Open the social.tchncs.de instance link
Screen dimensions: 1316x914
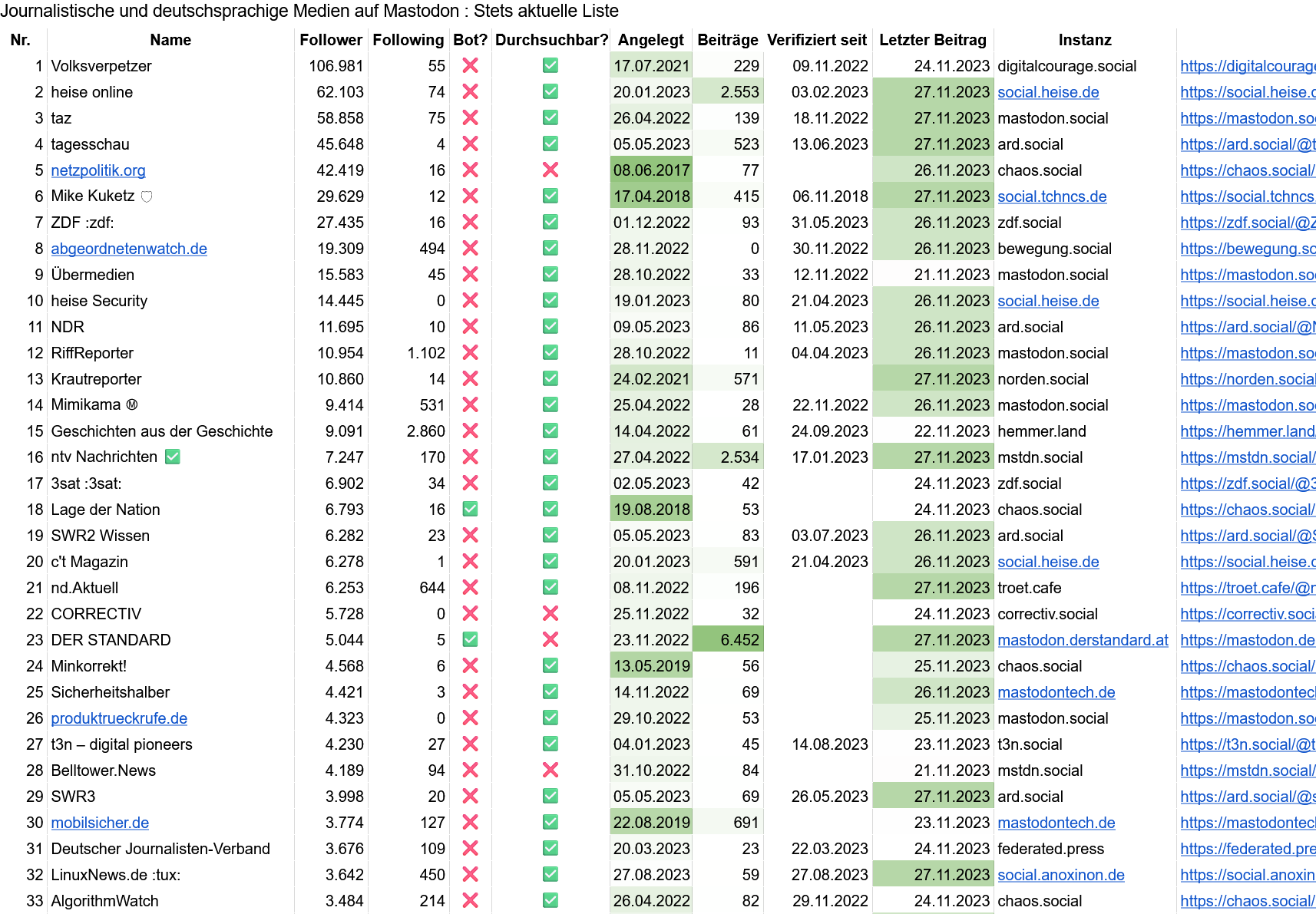(x=1052, y=196)
